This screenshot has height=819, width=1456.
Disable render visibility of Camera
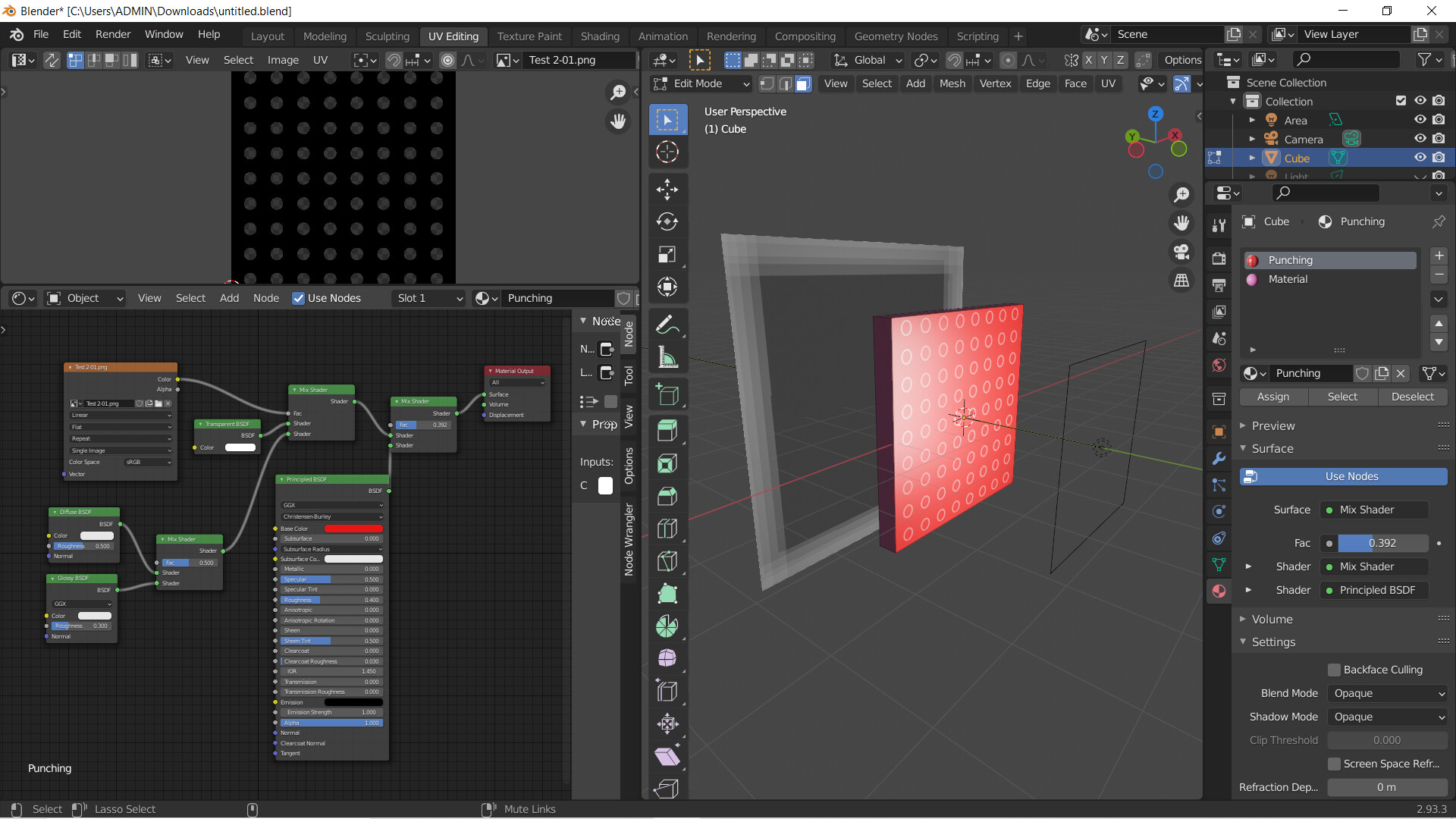(x=1439, y=138)
